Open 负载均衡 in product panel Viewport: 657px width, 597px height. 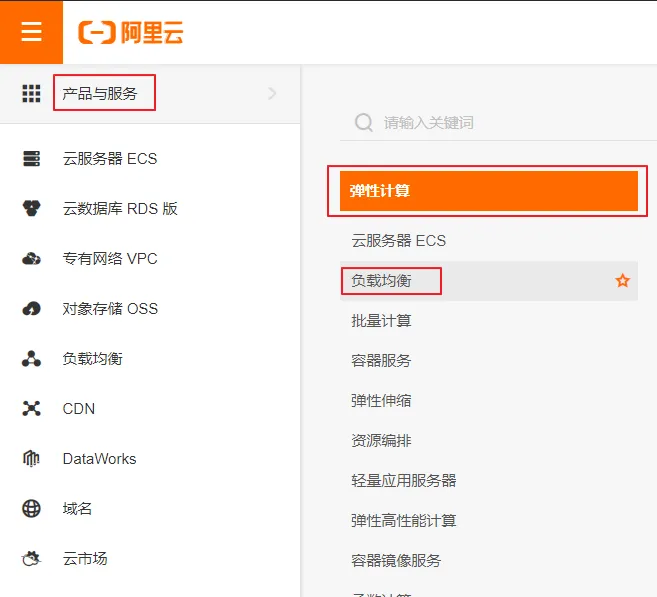pyautogui.click(x=381, y=281)
